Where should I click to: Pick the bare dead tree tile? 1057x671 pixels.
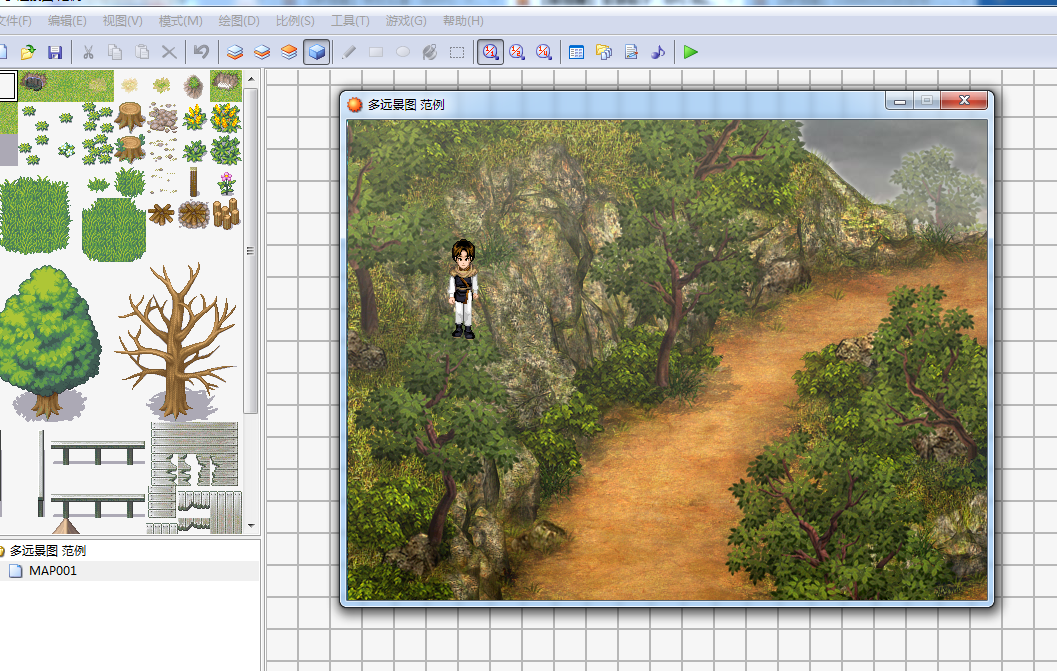click(177, 341)
